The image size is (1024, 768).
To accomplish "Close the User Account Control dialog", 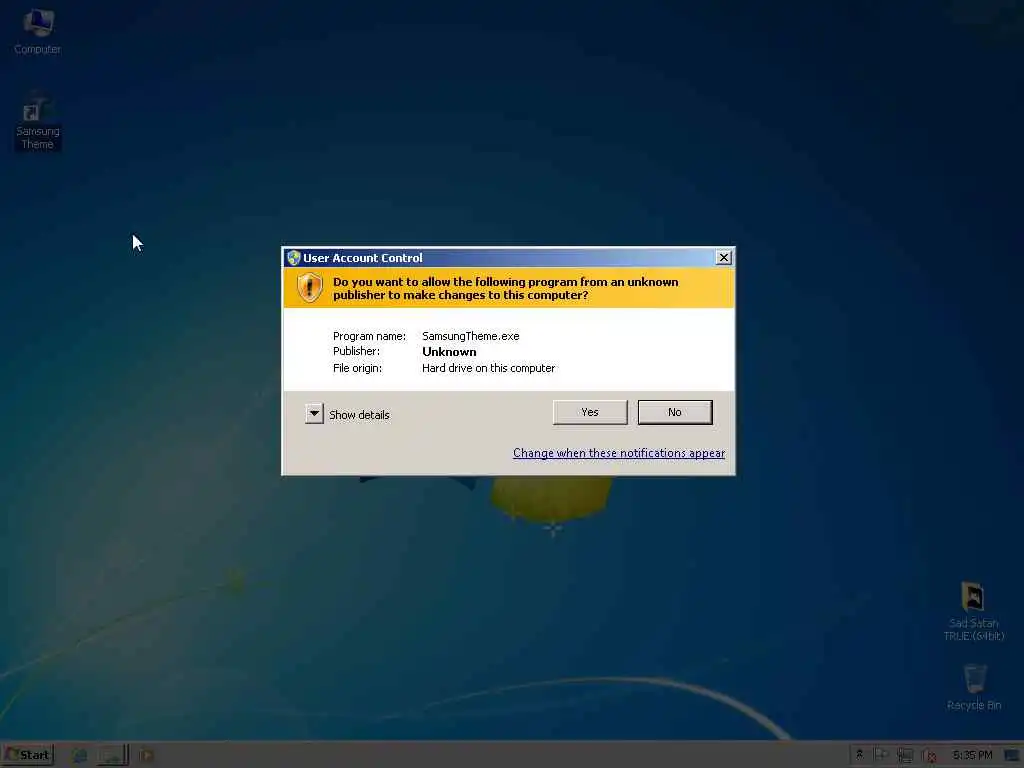I will click(724, 257).
